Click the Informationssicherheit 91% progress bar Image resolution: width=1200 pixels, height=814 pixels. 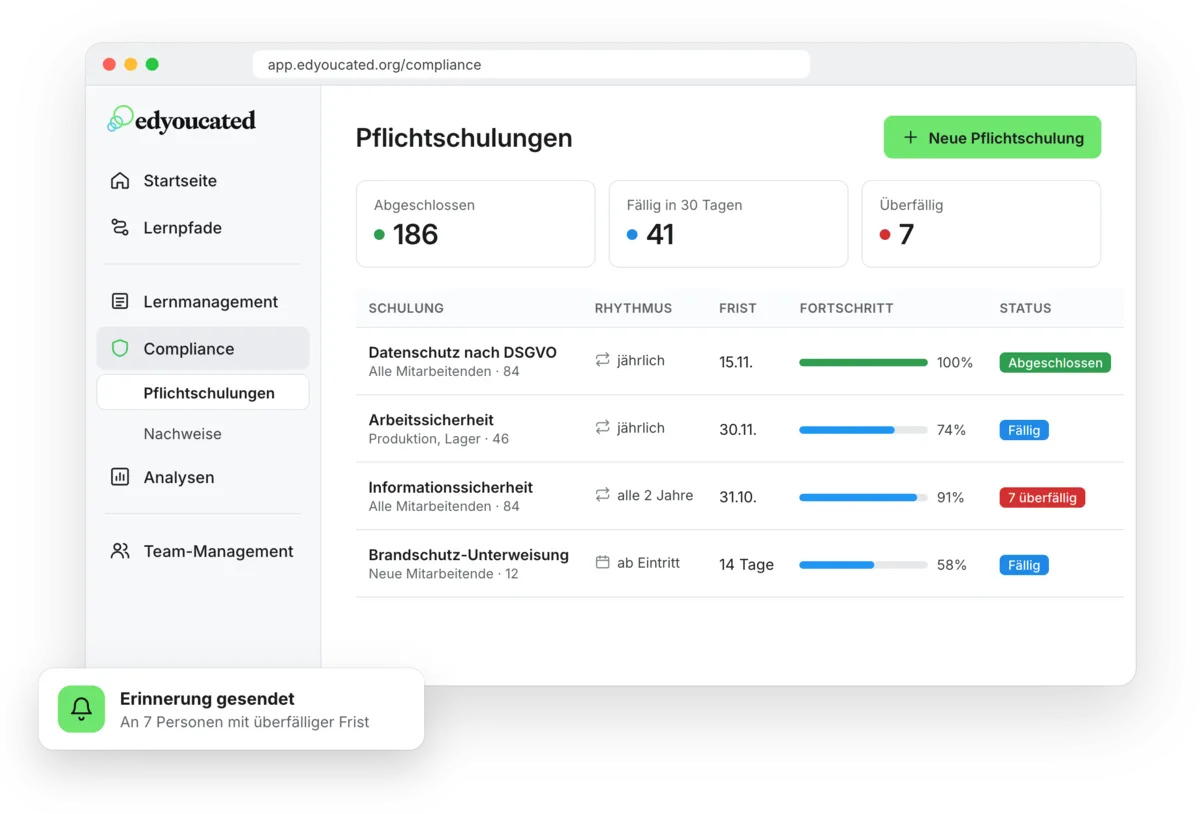click(x=863, y=497)
